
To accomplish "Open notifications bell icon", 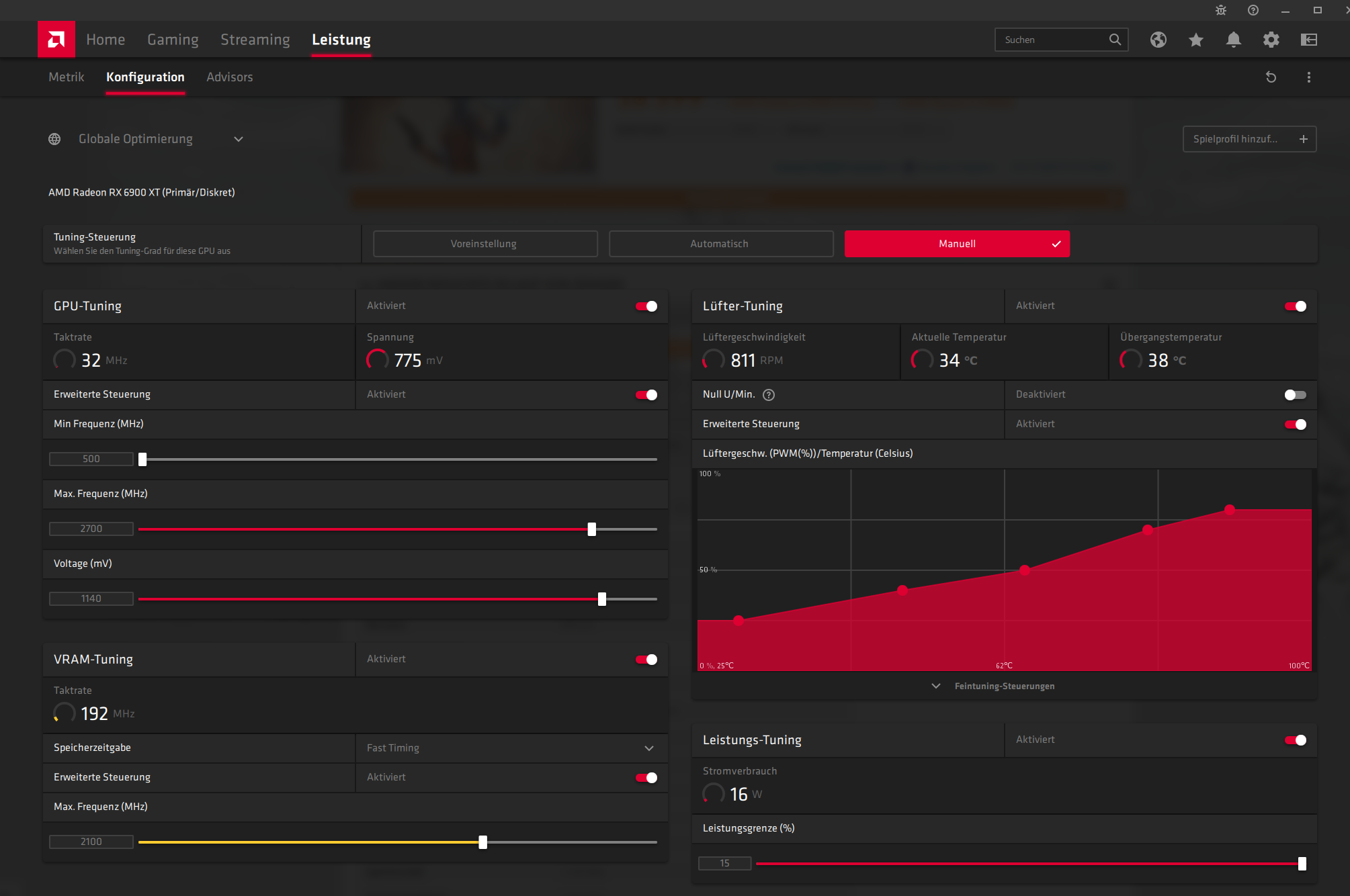I will coord(1233,40).
